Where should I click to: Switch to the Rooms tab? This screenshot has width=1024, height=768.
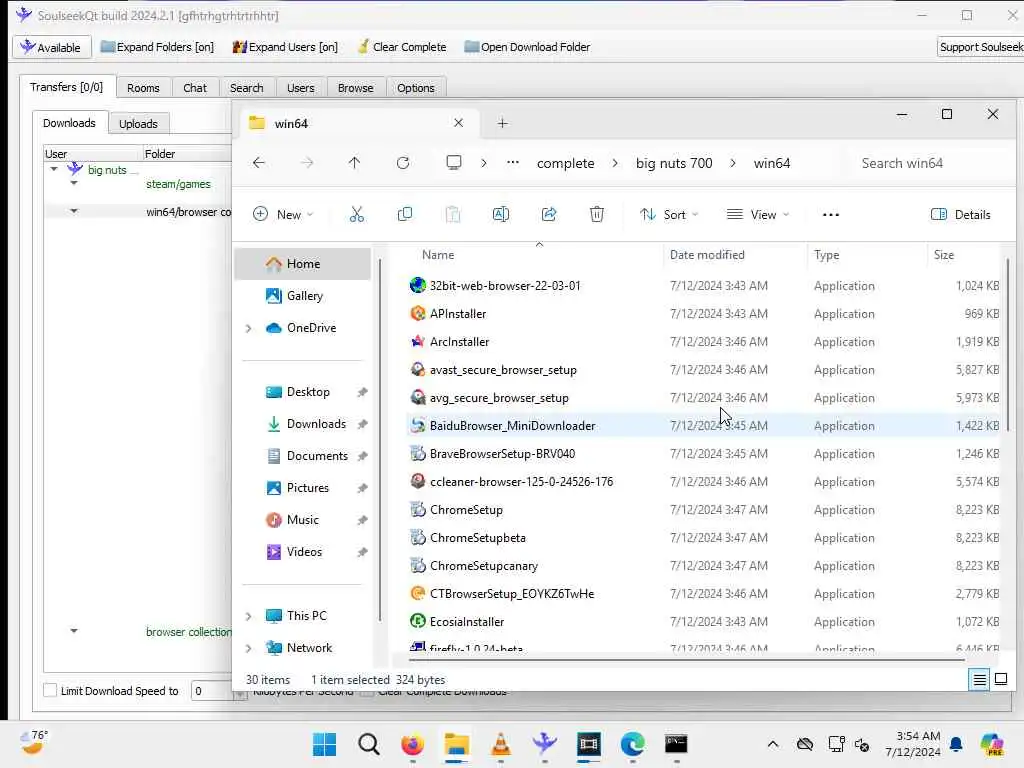(x=143, y=88)
